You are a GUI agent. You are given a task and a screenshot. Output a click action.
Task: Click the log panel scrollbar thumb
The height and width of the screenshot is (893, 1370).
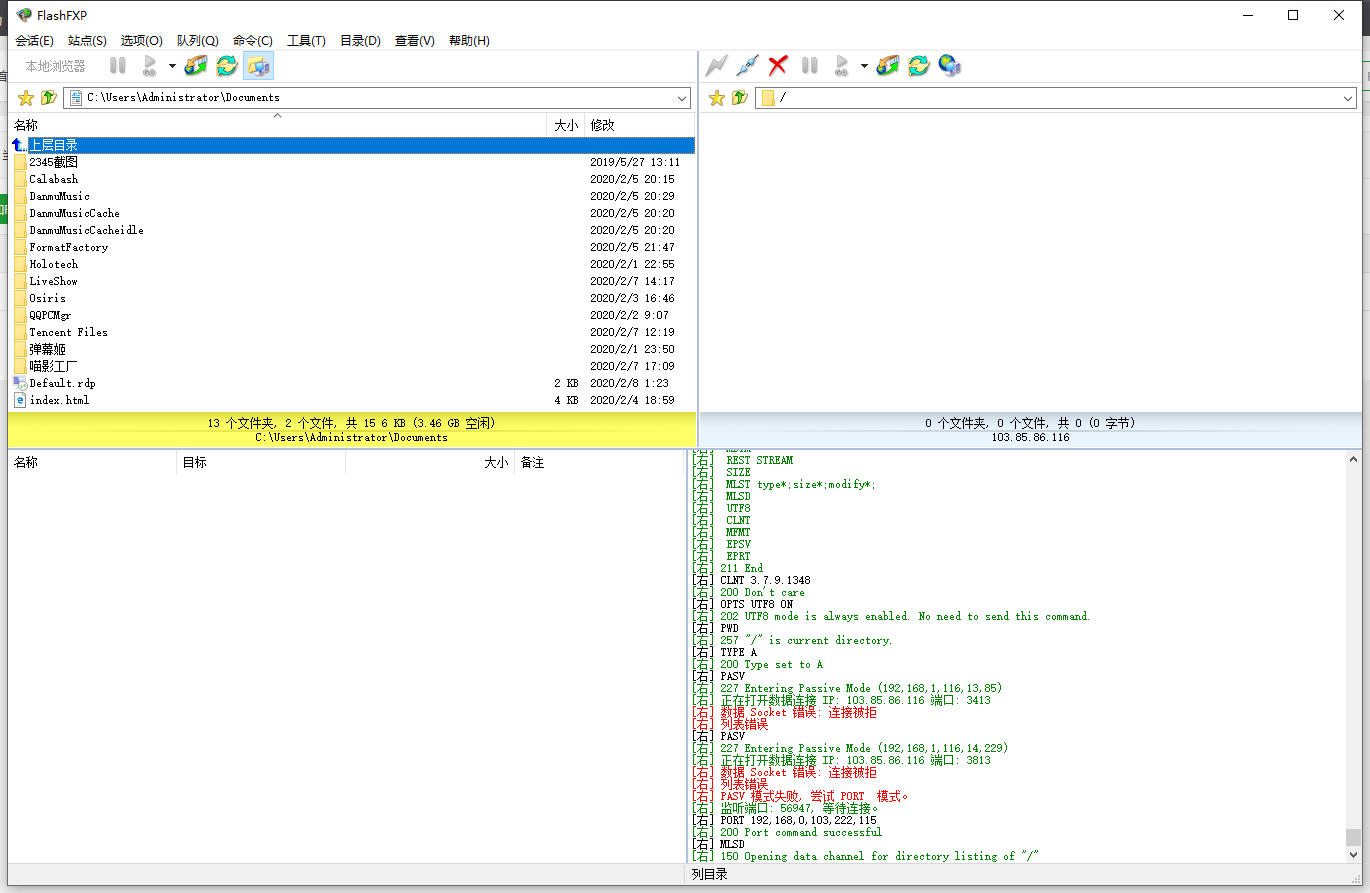tap(1353, 837)
